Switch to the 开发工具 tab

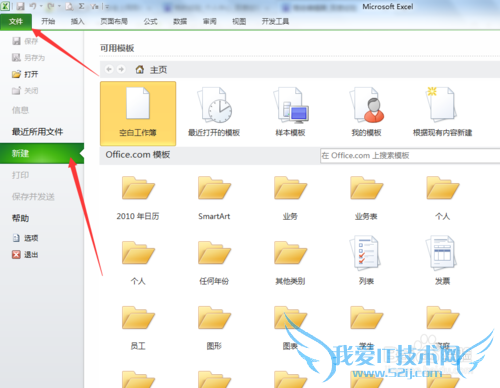pos(275,22)
